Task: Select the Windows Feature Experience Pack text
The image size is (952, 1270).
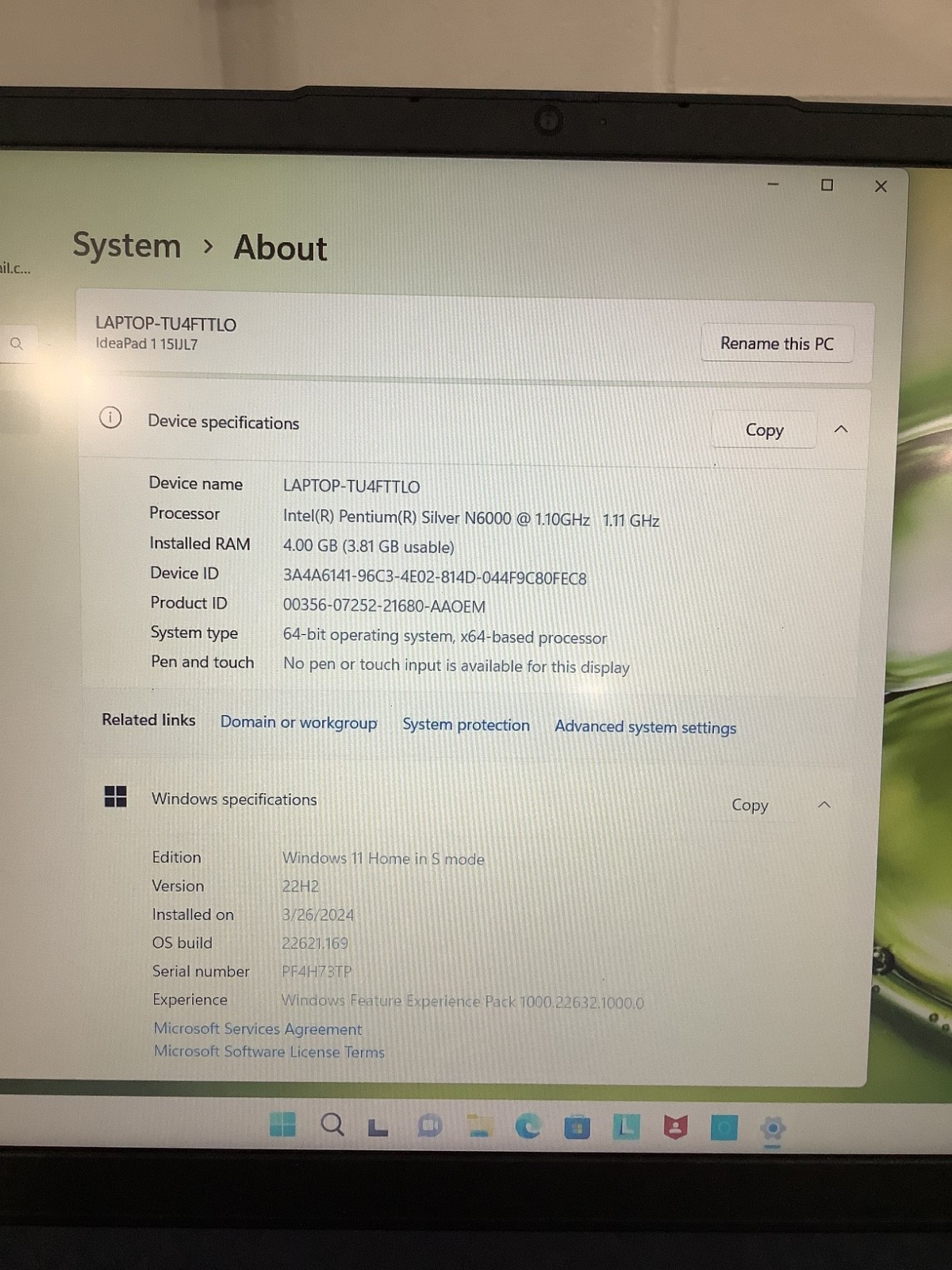Action: (463, 1002)
